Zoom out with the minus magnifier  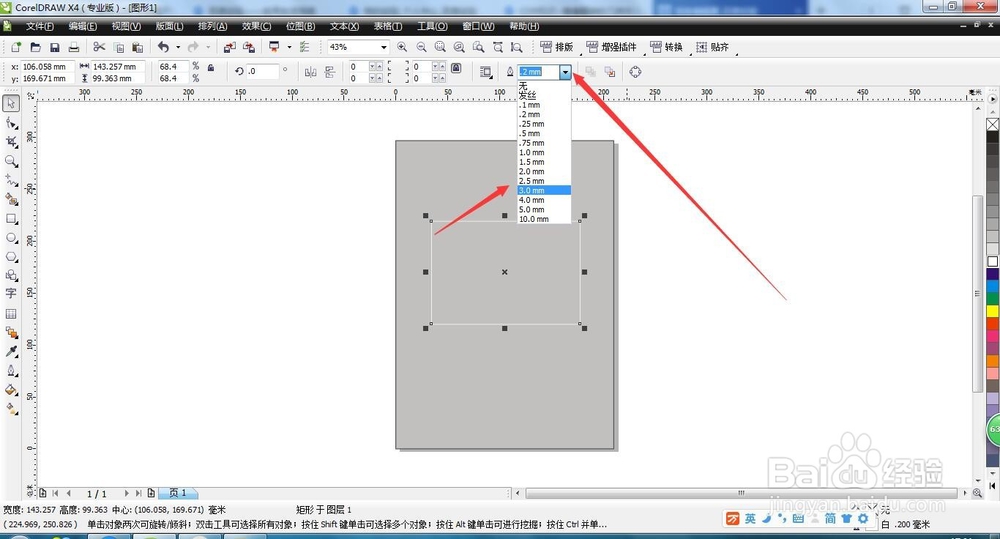tap(422, 47)
